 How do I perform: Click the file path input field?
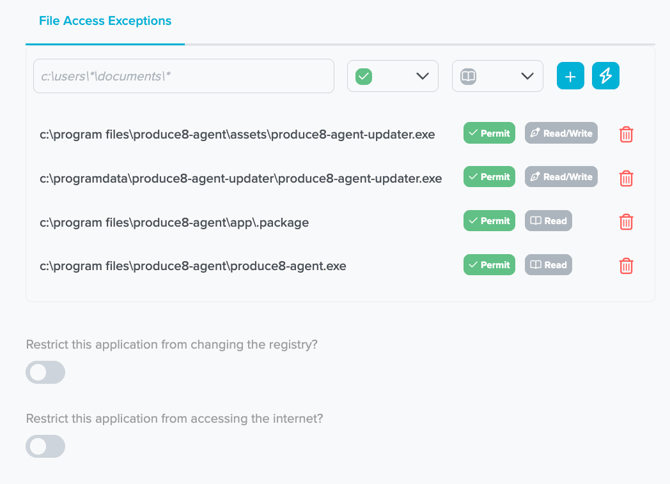[x=183, y=77]
